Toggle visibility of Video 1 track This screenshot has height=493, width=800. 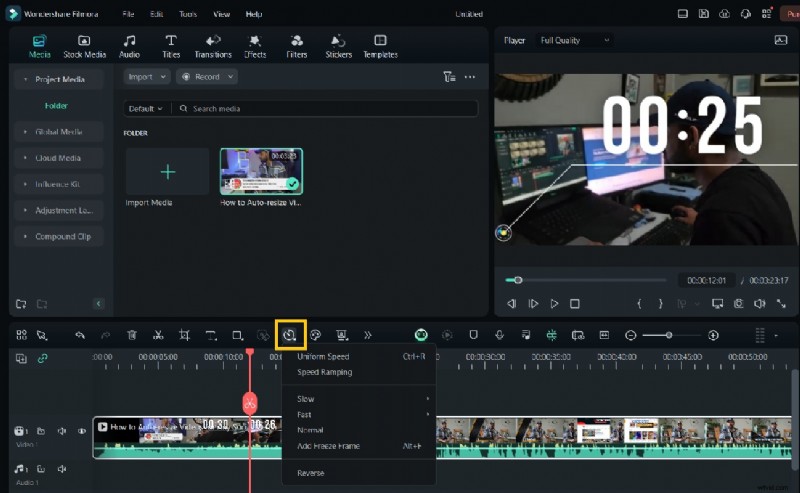point(82,431)
